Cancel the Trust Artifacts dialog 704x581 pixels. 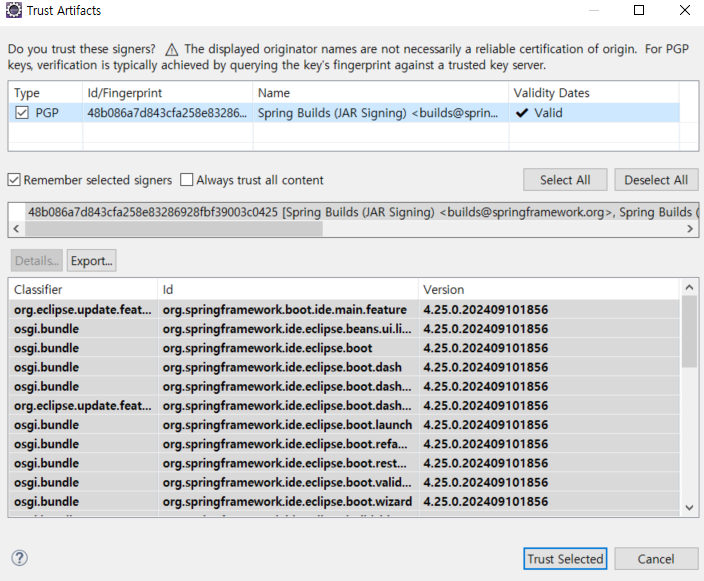(x=656, y=559)
